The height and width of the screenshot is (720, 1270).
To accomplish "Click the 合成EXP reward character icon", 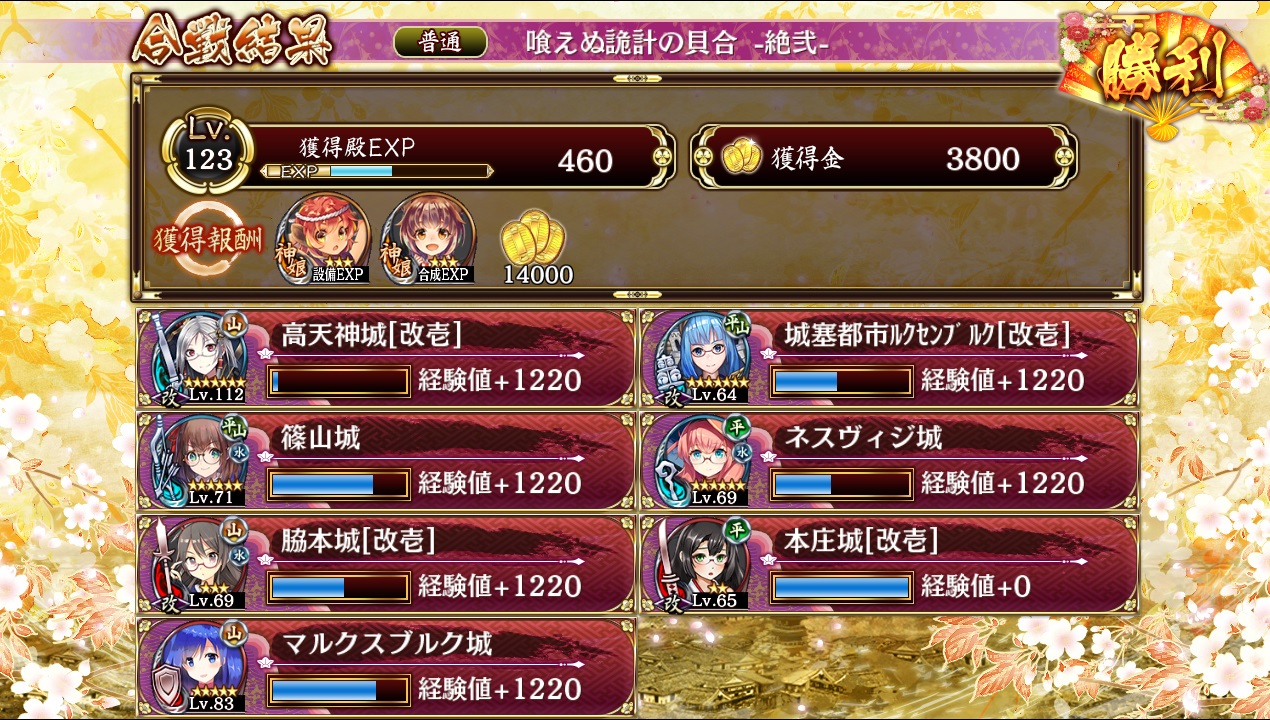I will [429, 238].
